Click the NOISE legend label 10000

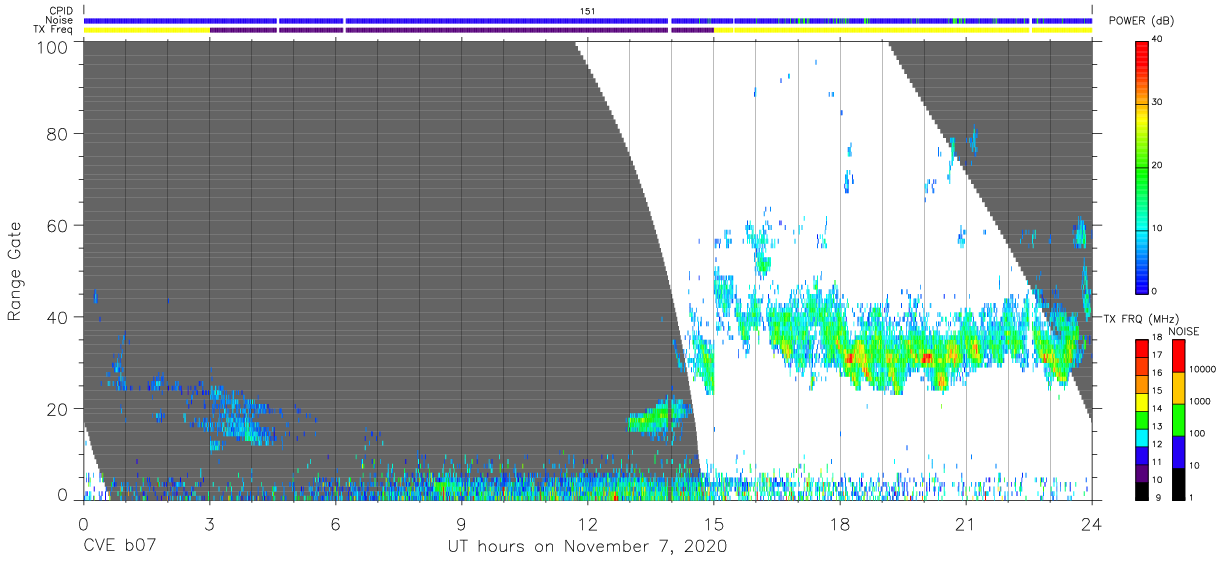(x=1203, y=370)
